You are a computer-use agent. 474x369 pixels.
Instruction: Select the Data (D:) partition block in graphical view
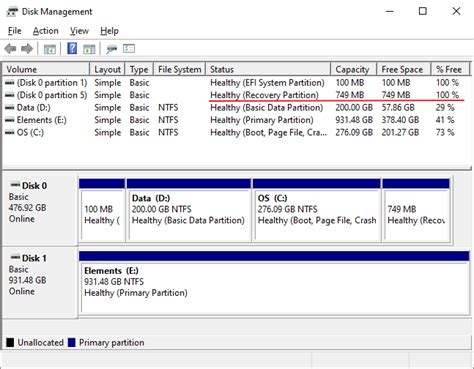(x=189, y=210)
